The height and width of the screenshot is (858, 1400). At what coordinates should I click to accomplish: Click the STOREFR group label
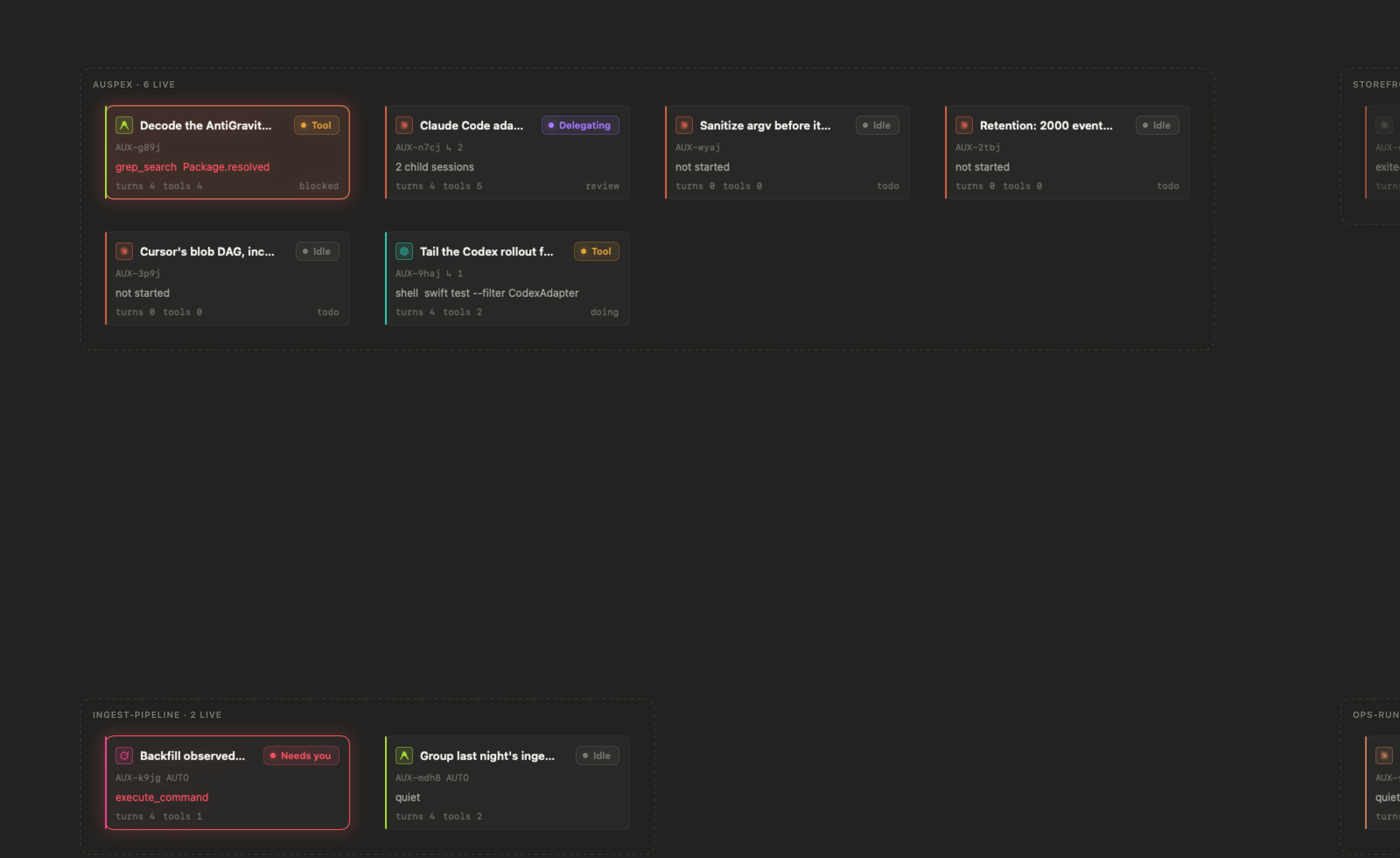coord(1375,85)
